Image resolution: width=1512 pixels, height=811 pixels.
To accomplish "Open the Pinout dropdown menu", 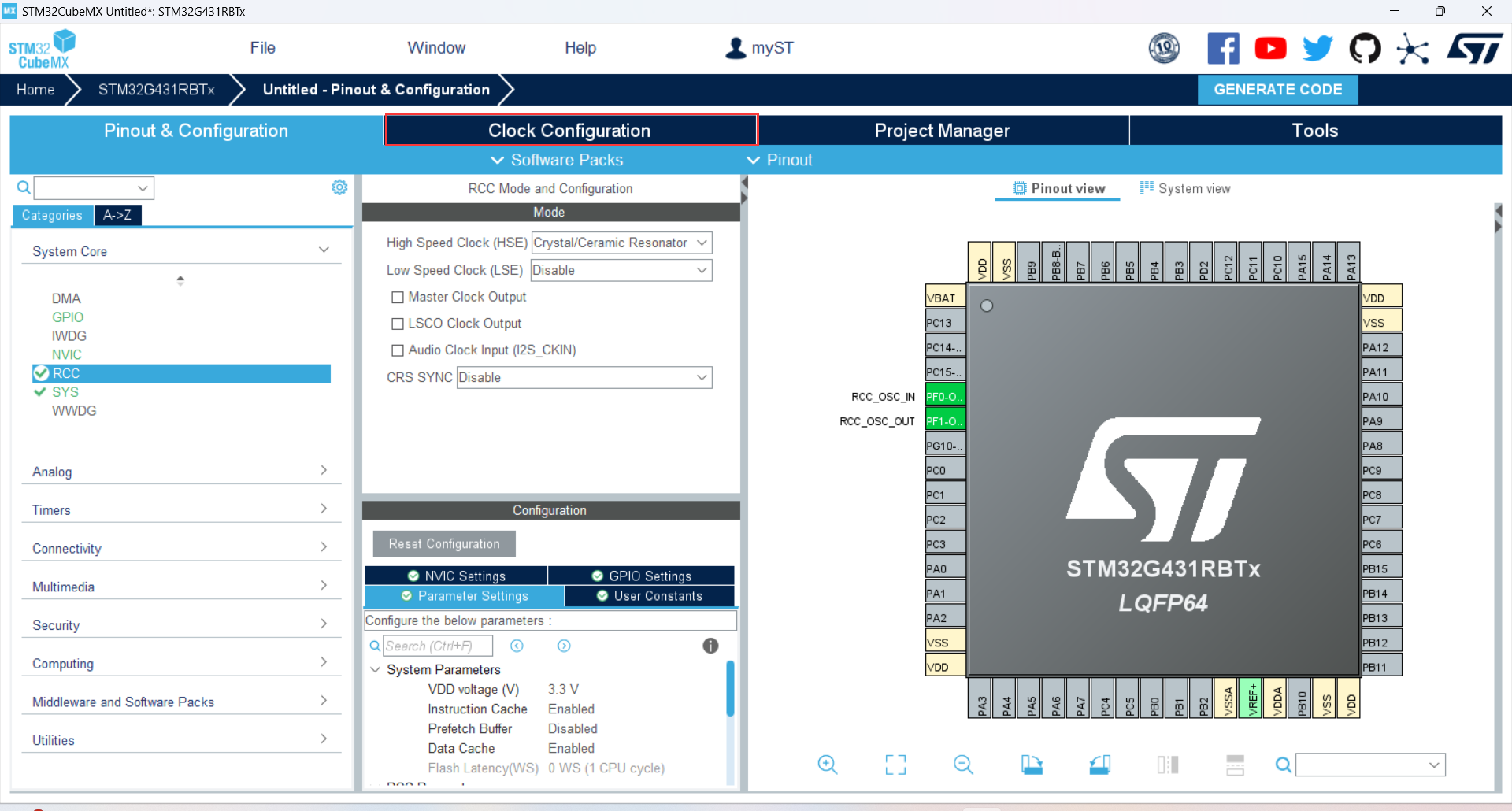I will click(x=779, y=160).
